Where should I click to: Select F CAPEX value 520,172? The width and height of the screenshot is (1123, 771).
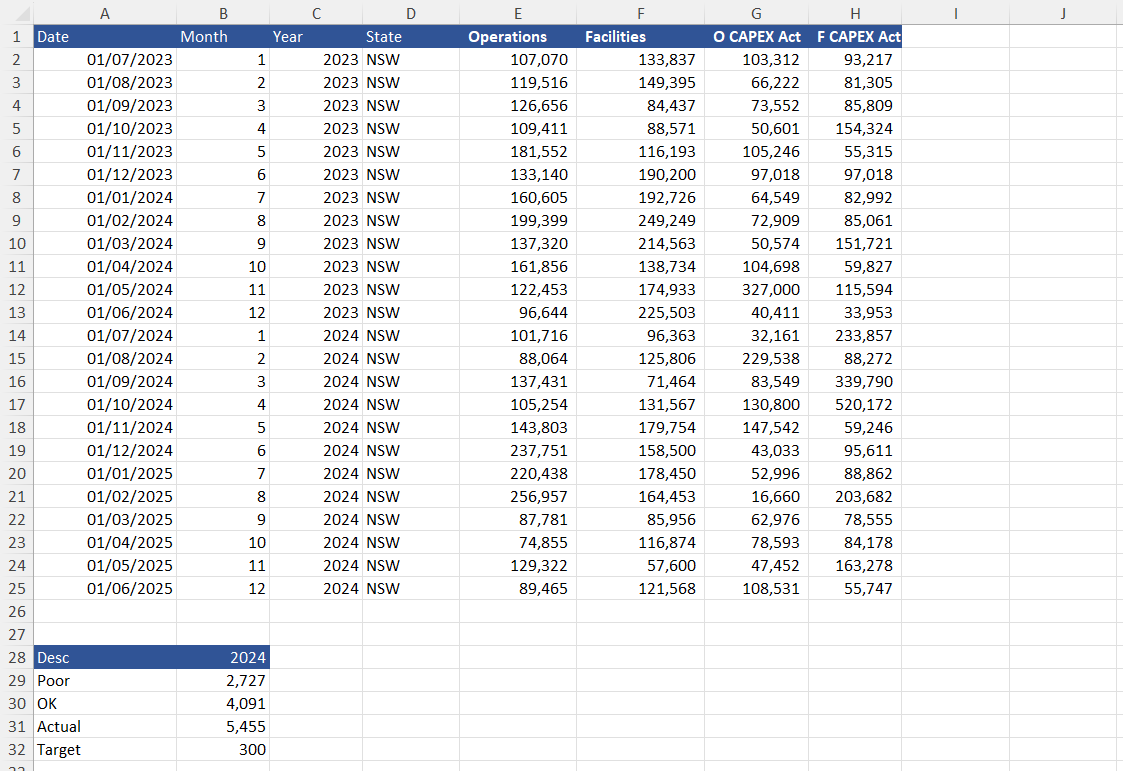[855, 404]
